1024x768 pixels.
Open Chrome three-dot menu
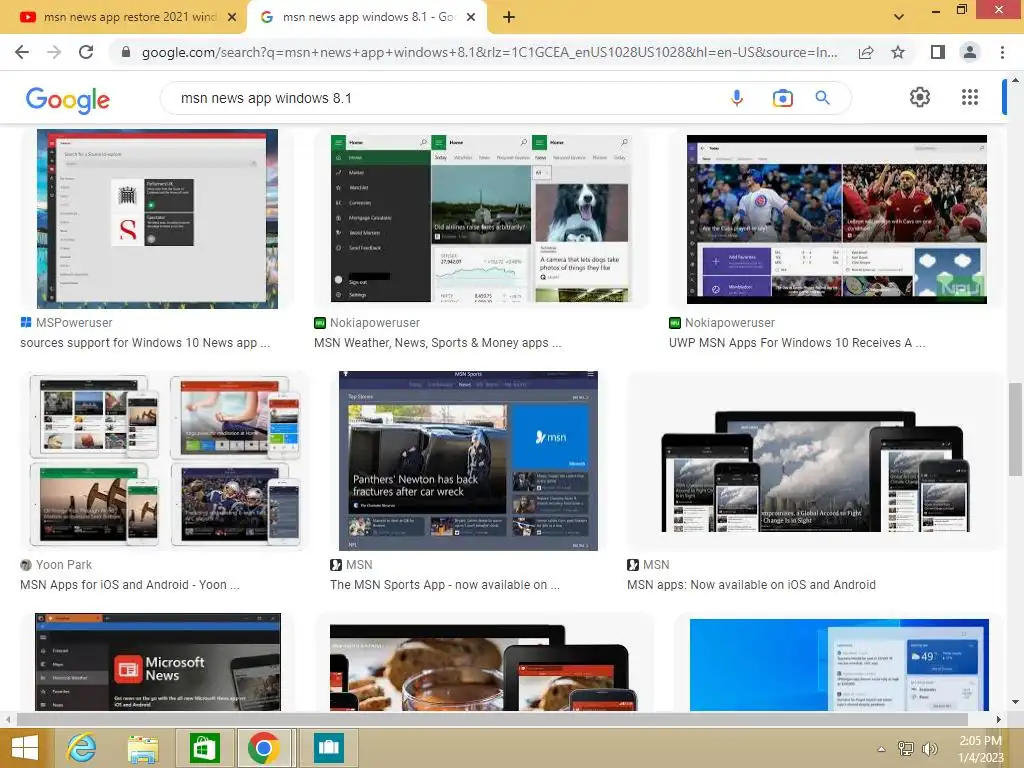pos(1002,52)
